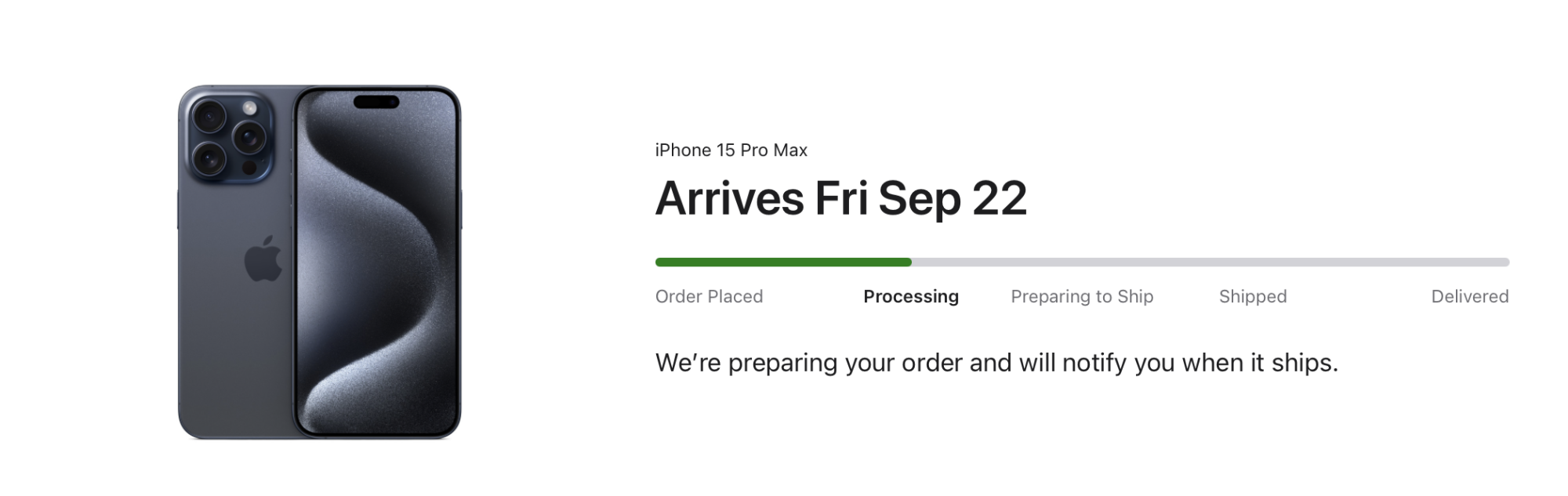1568x496 pixels.
Task: Select the Shipped step label
Action: pos(1253,297)
